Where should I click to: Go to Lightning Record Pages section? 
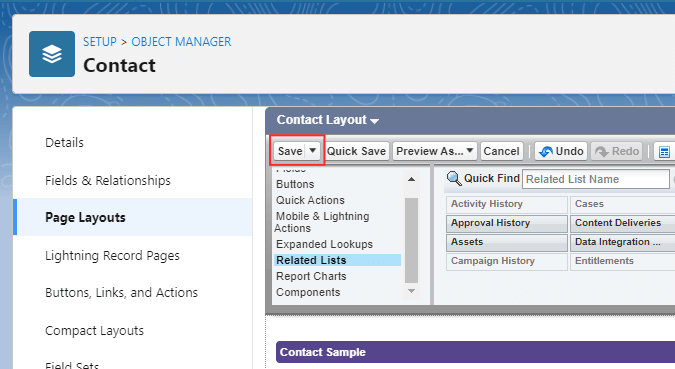click(x=112, y=255)
